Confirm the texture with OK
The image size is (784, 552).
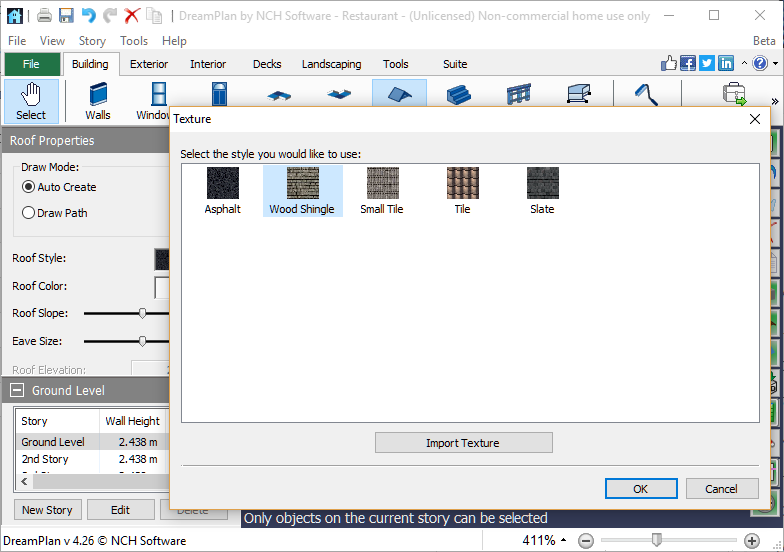coord(640,489)
